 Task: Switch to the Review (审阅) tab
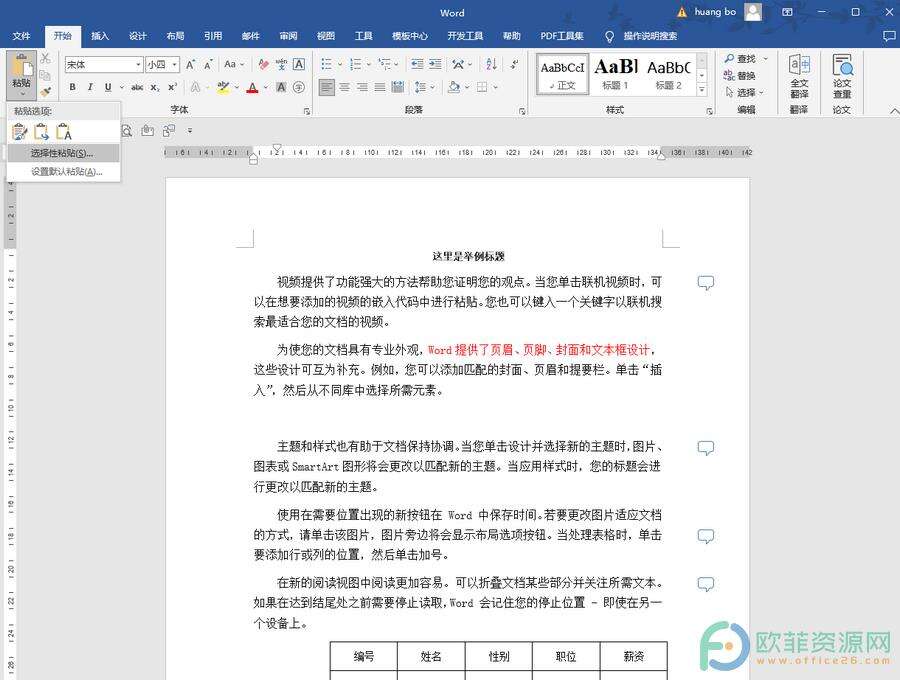point(288,36)
